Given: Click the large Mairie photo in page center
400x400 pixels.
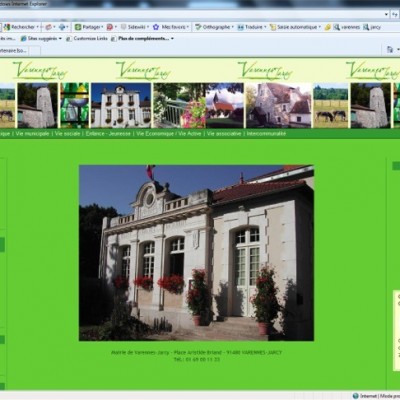Looking at the screenshot, I should (196, 253).
